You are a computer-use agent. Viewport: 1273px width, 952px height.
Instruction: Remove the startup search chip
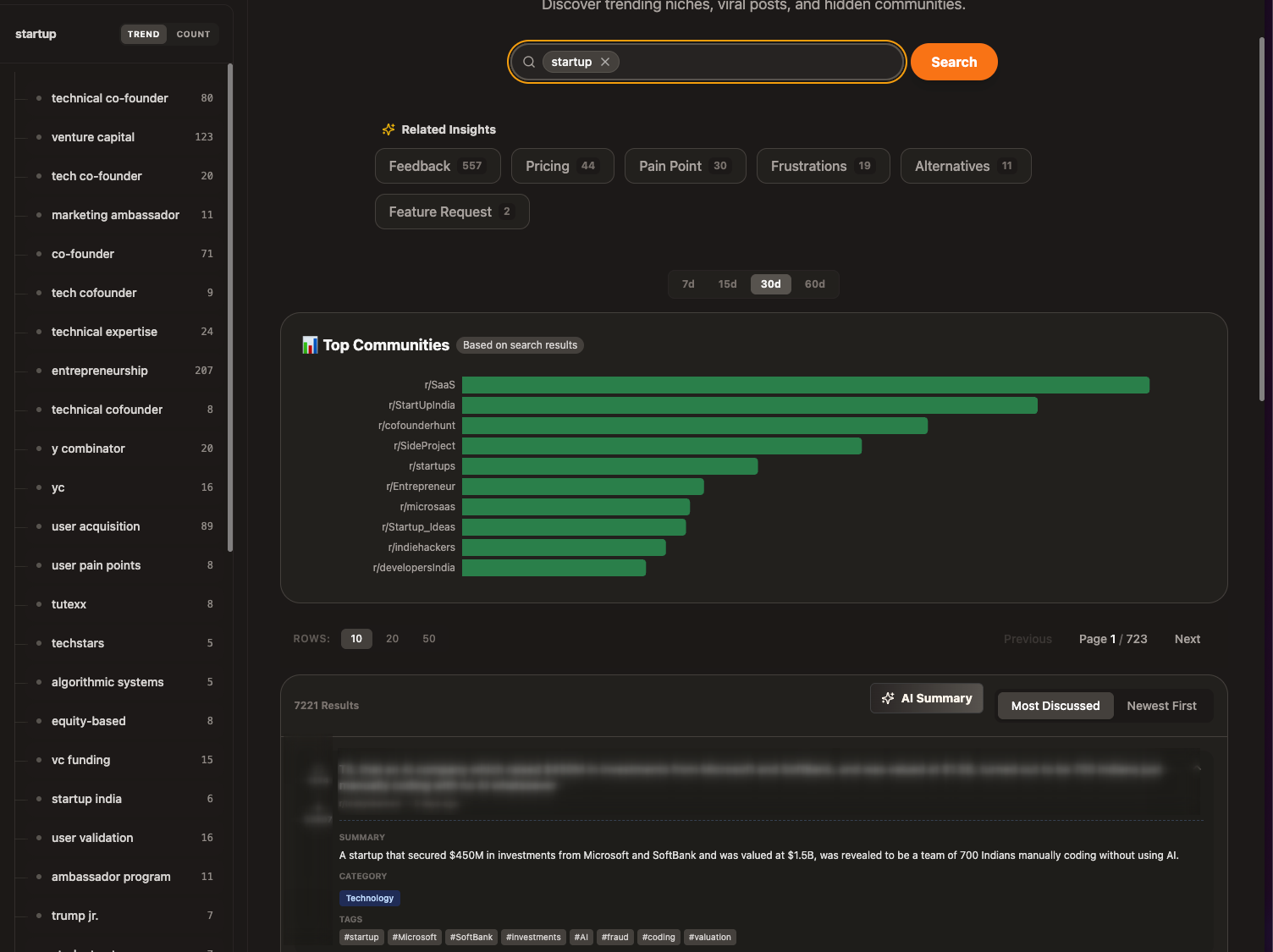[x=605, y=62]
